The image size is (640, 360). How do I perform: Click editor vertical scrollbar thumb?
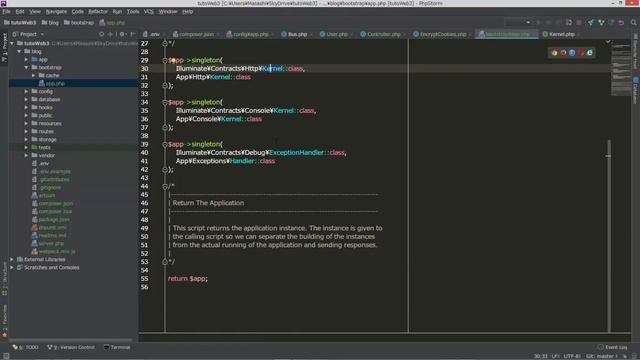click(x=609, y=236)
